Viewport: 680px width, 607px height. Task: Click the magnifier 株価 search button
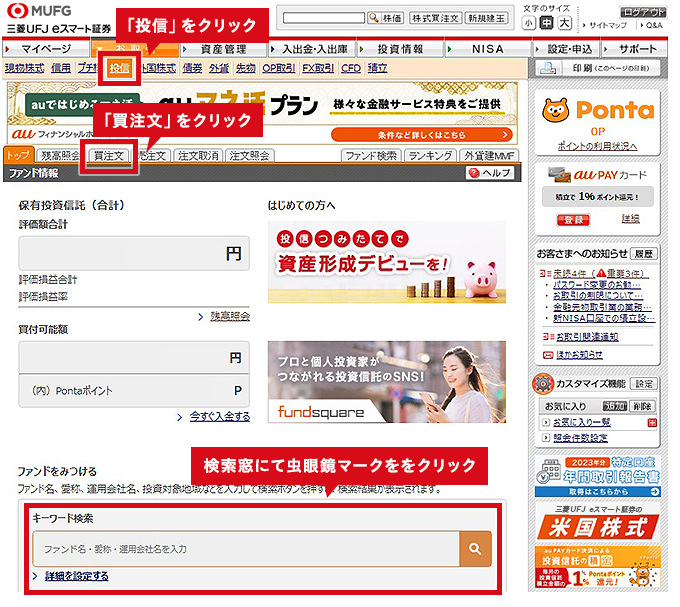tap(386, 18)
